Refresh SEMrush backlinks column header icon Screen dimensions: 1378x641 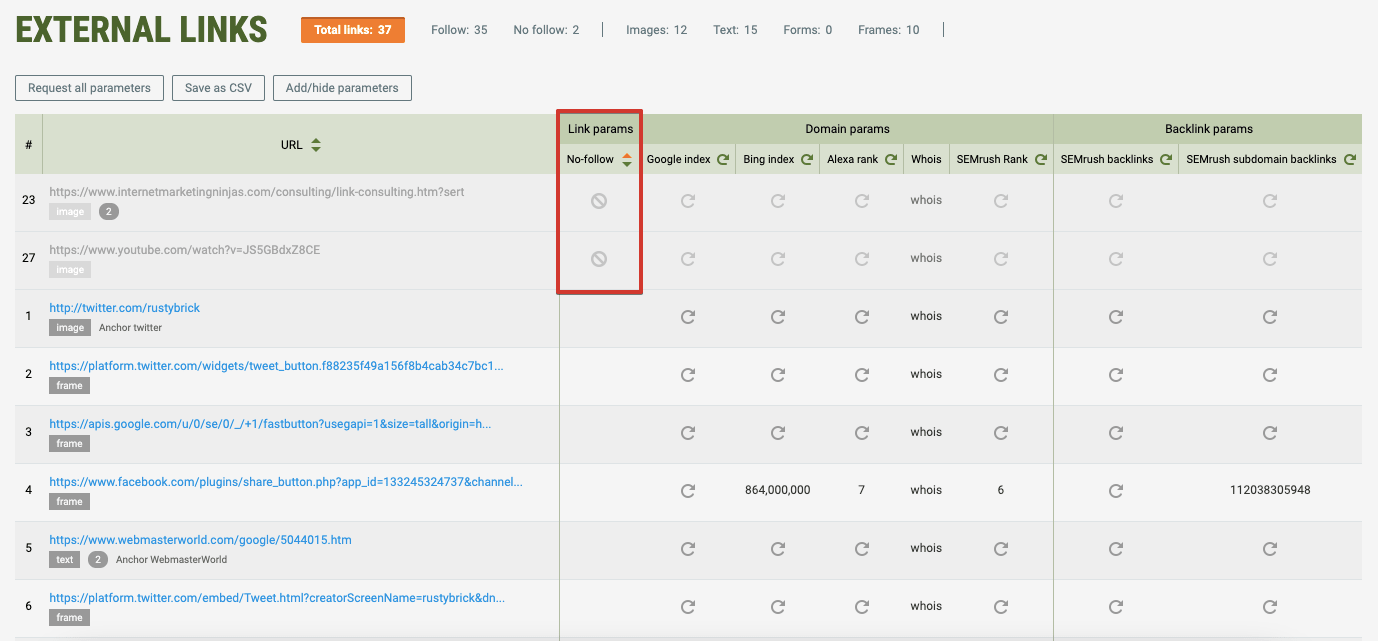point(1165,160)
